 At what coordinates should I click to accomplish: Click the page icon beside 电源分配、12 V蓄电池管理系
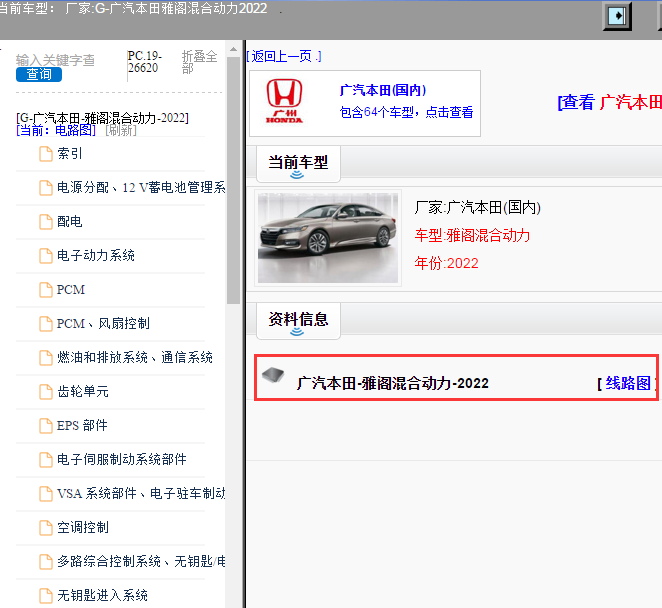(x=46, y=187)
